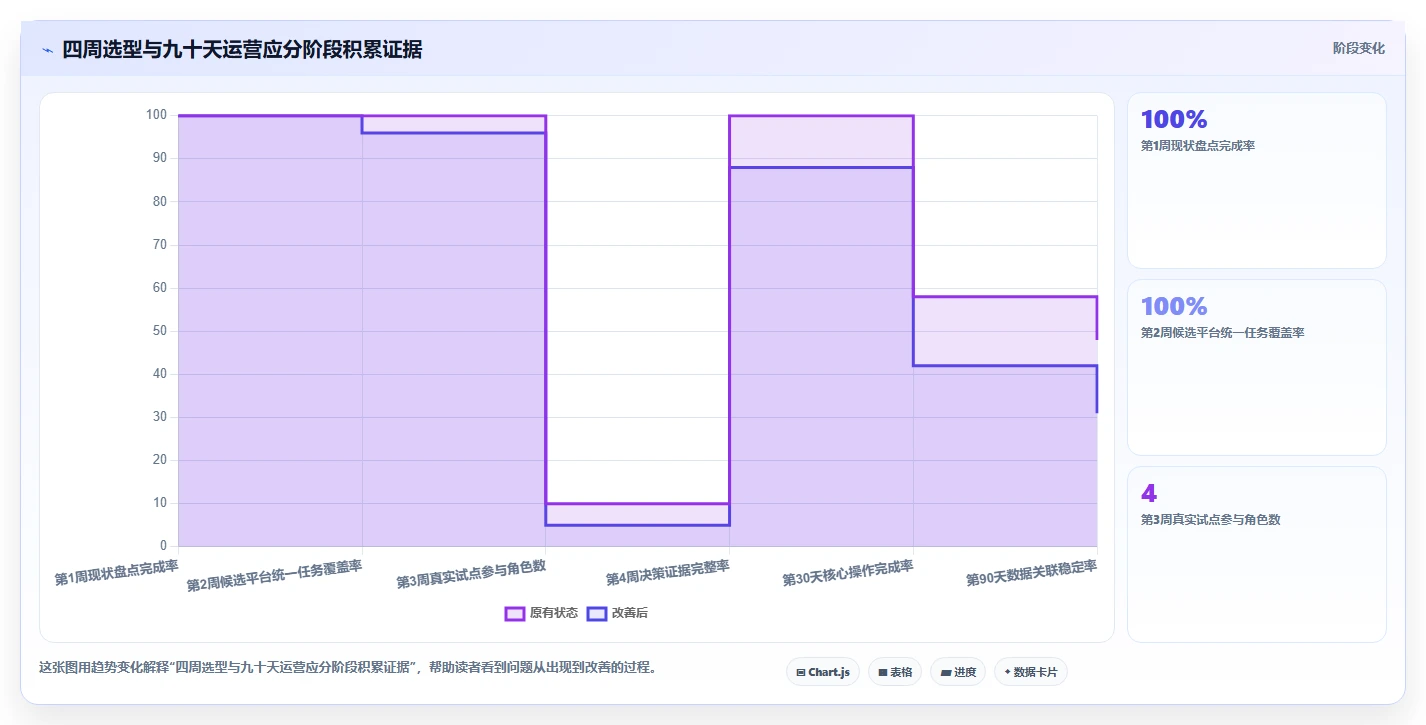Click the value 4 in the third card
The image size is (1426, 725).
(x=1148, y=493)
